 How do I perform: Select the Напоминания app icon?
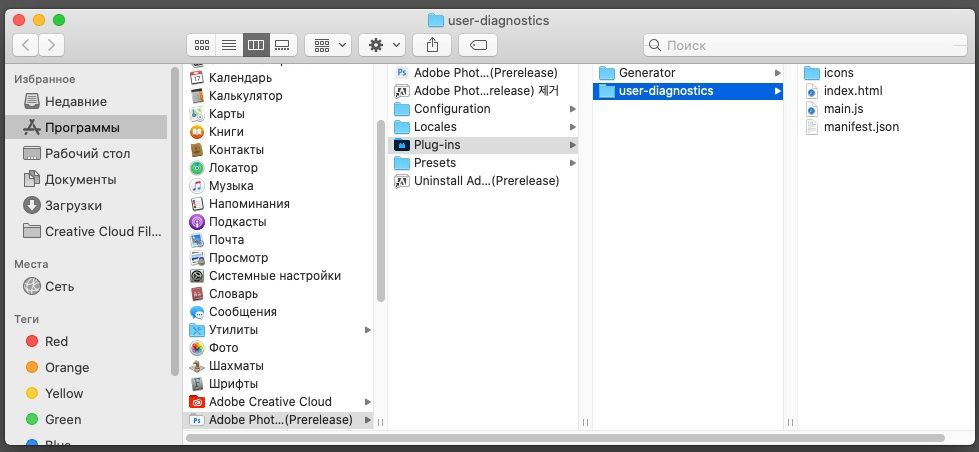tap(197, 204)
